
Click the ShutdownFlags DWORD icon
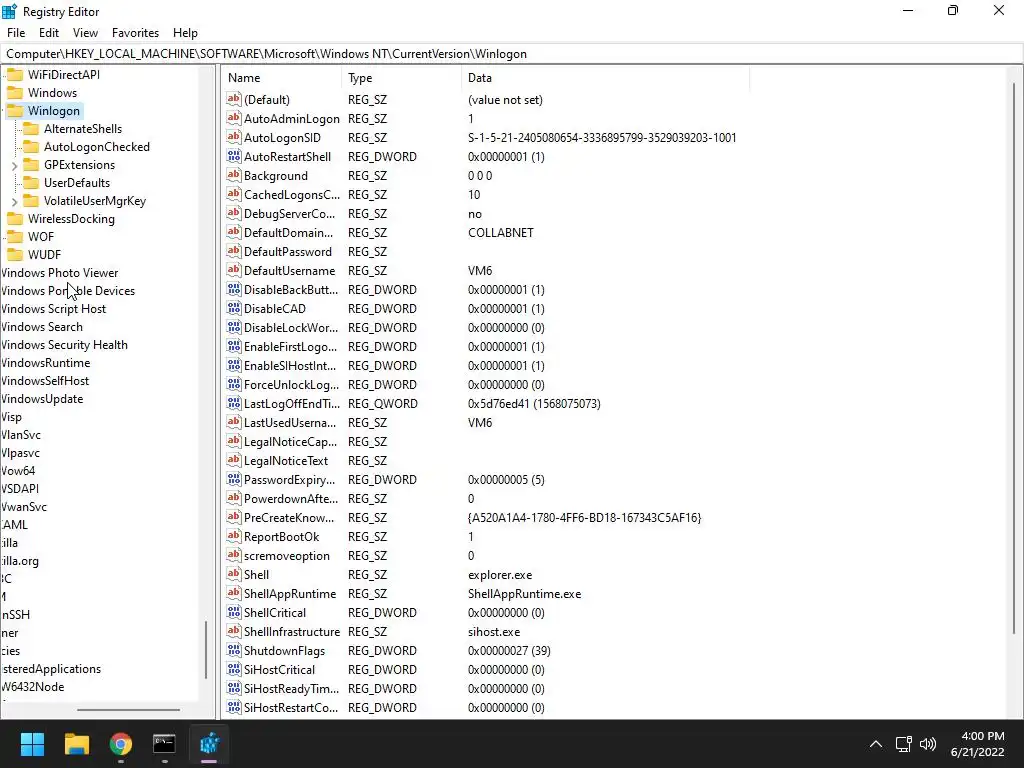234,650
